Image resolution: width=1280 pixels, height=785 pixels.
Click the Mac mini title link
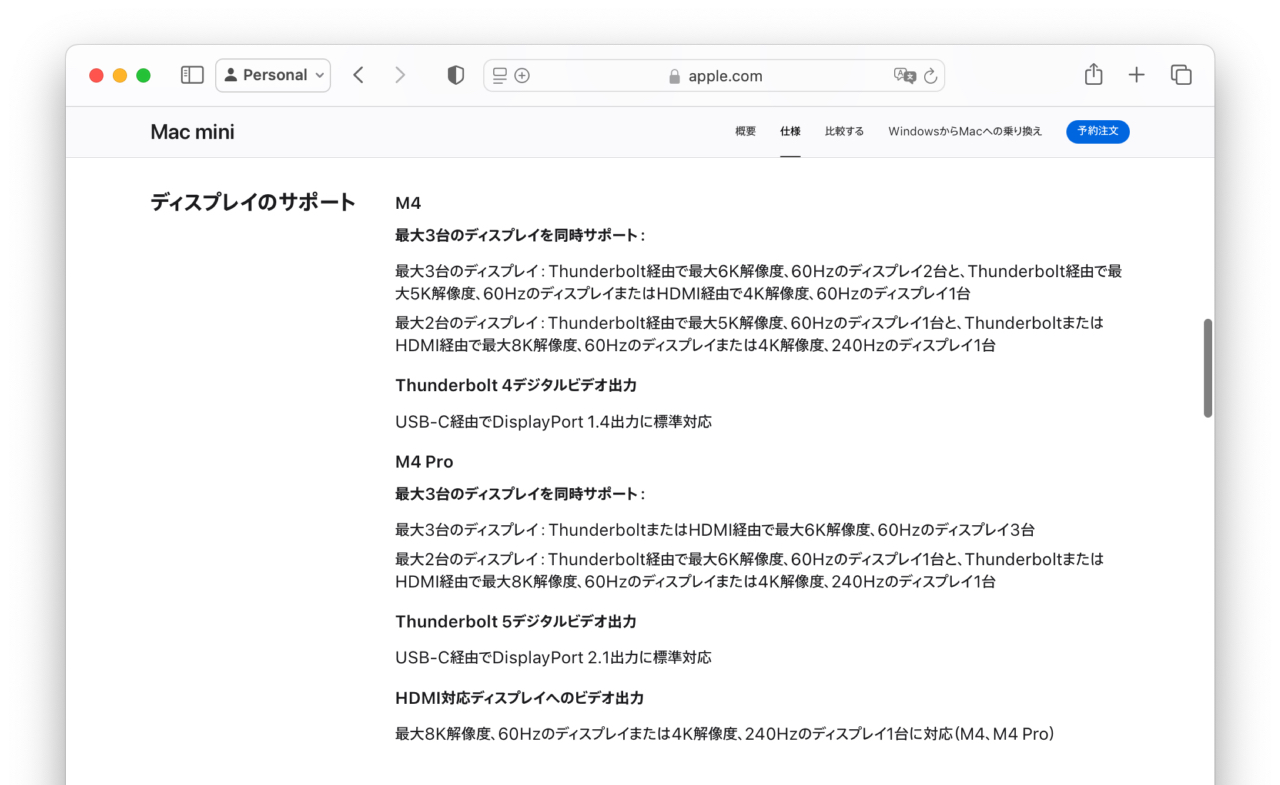193,132
